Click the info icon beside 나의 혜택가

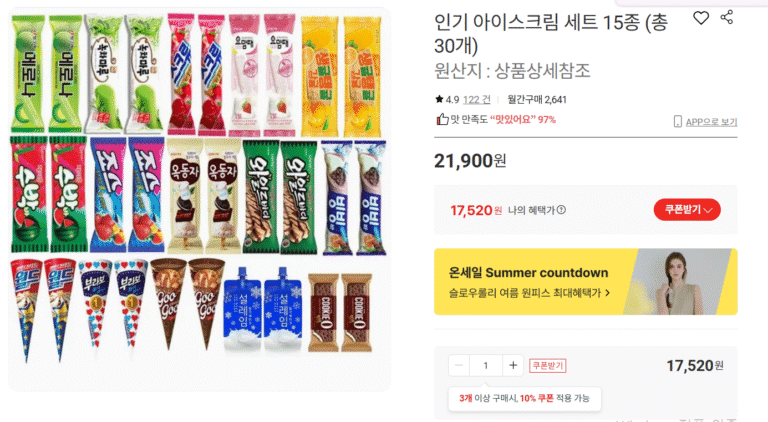coord(561,210)
